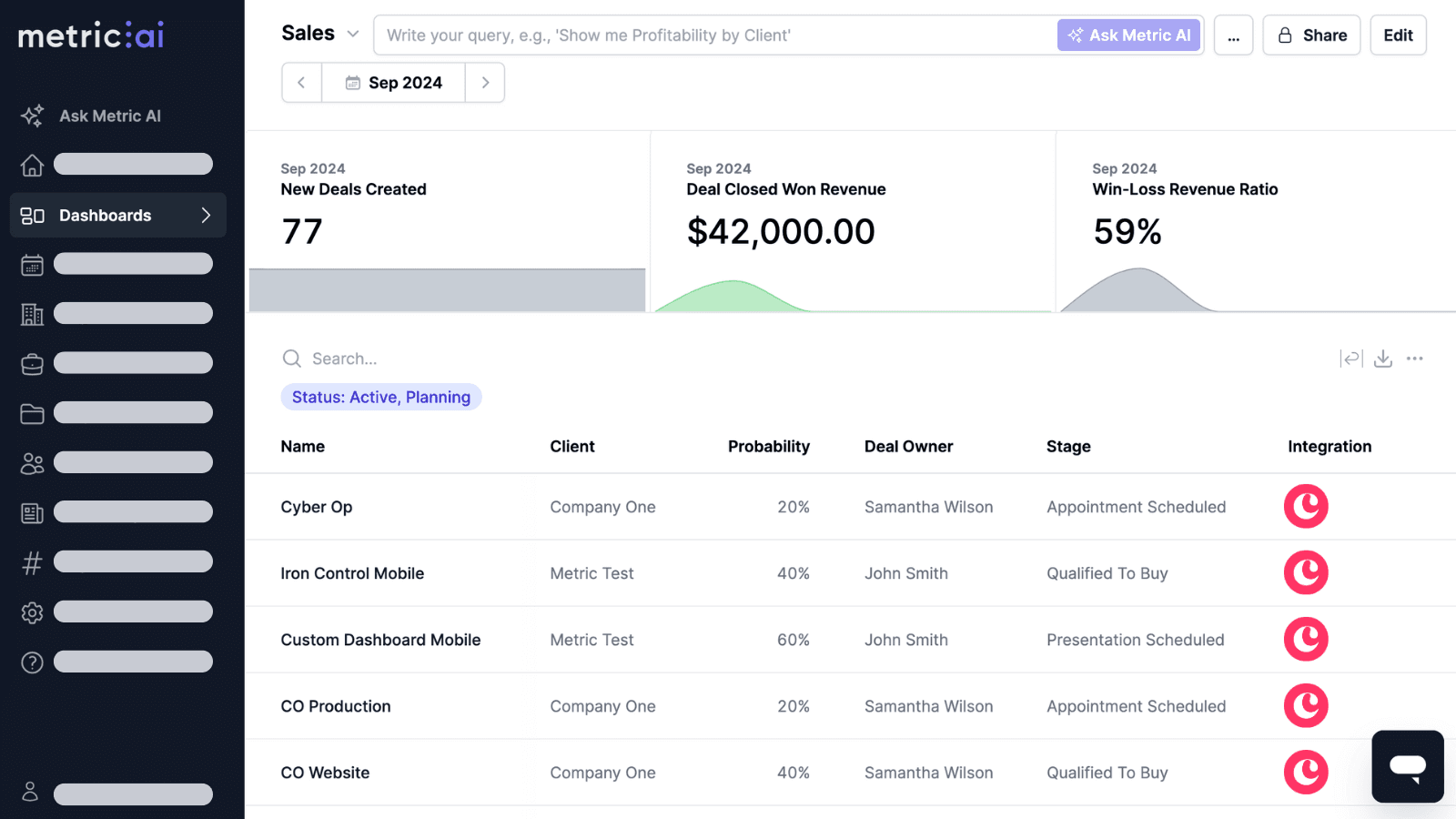This screenshot has width=1456, height=819.
Task: Select Ask Metric AI in sidebar
Action: [x=109, y=116]
